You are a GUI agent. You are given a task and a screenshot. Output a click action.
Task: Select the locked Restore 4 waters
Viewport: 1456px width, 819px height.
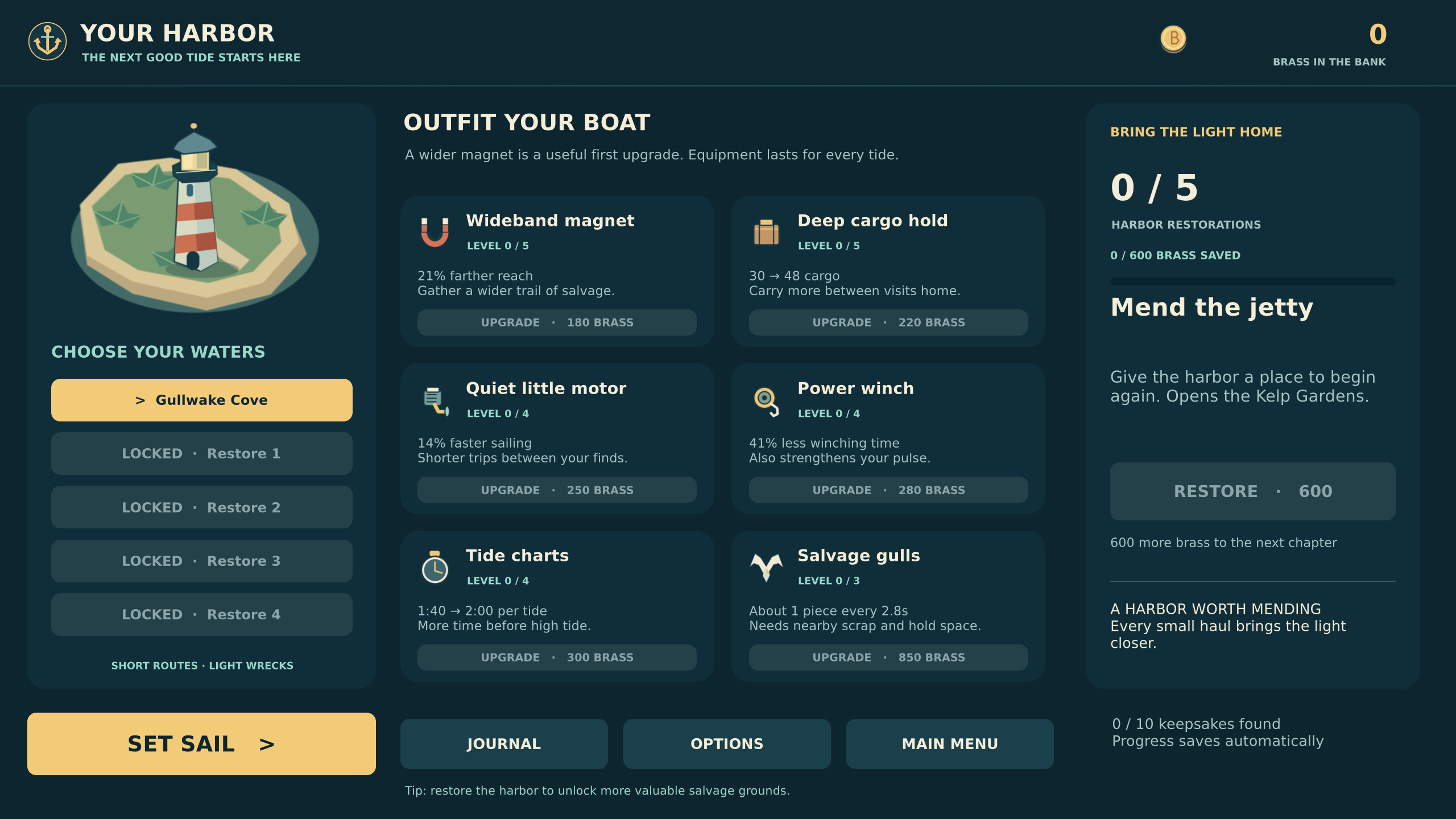click(x=202, y=614)
